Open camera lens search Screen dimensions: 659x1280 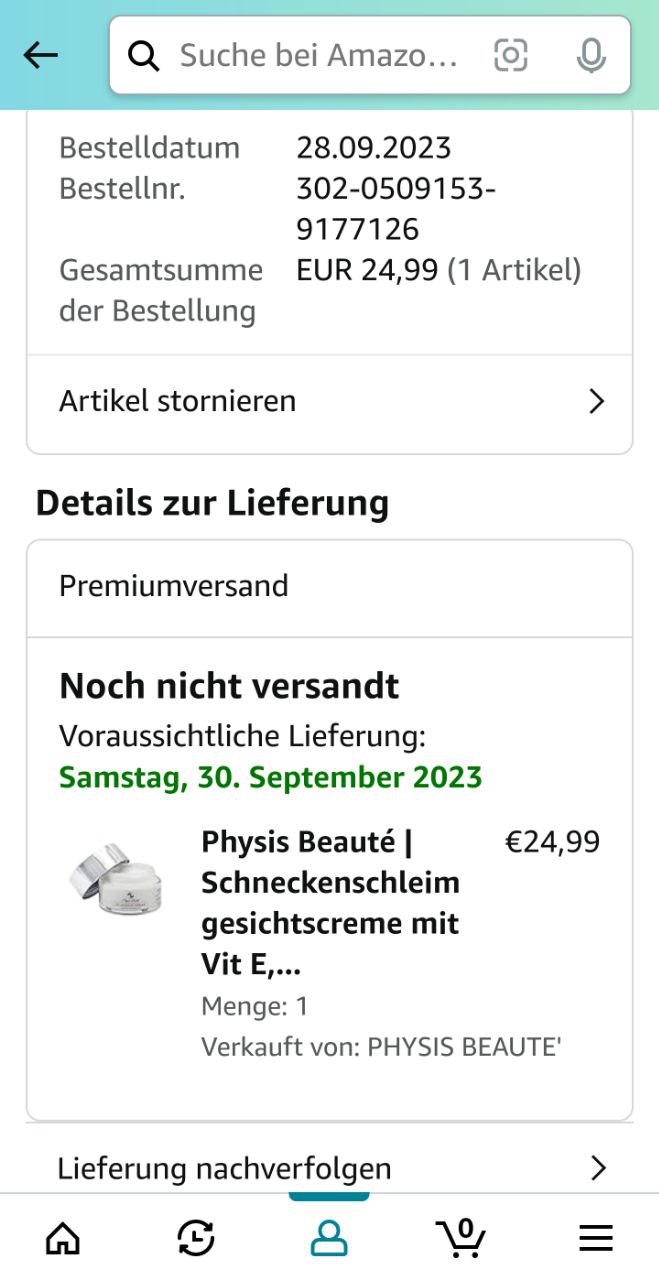510,56
